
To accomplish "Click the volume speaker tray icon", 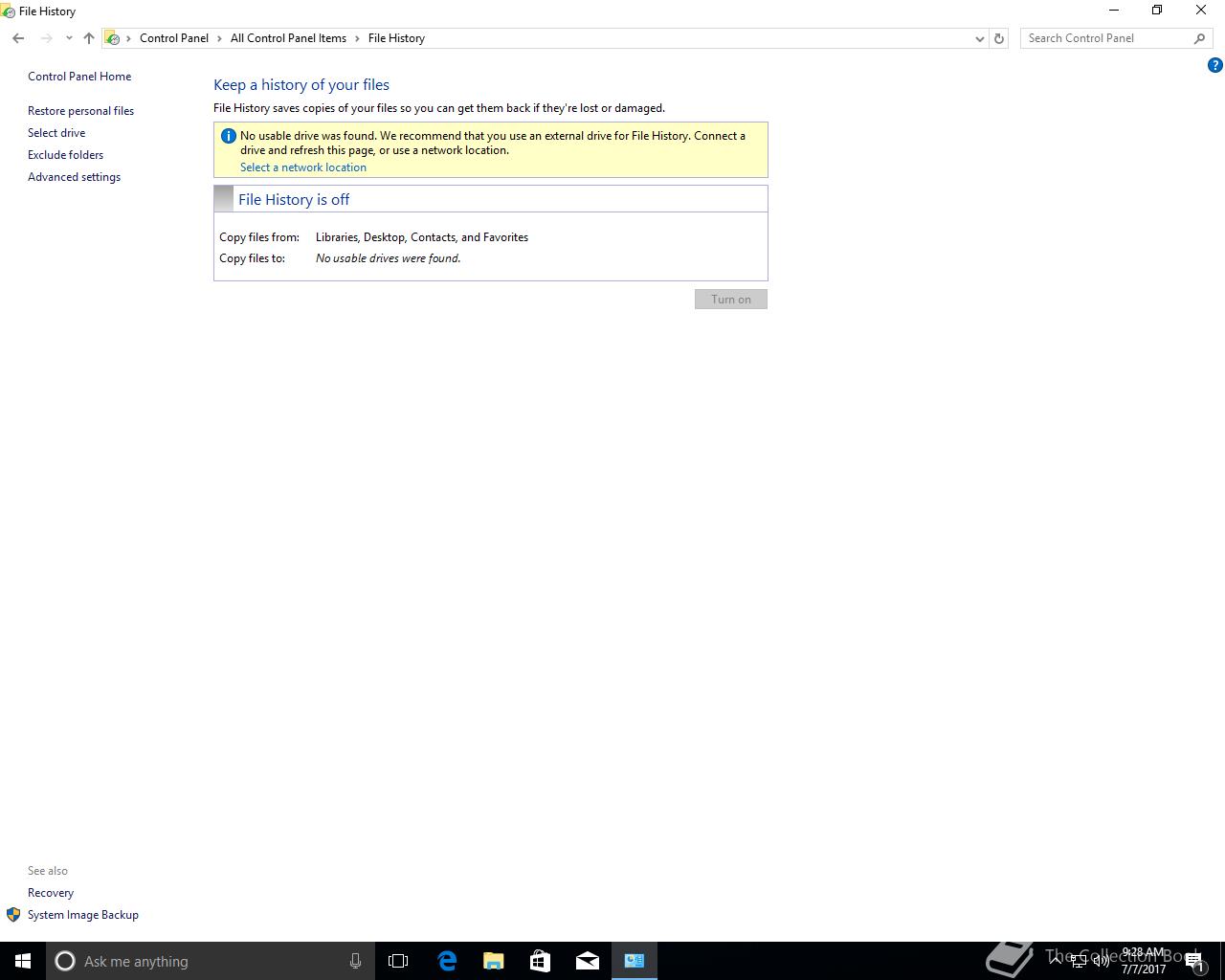I will click(1101, 961).
